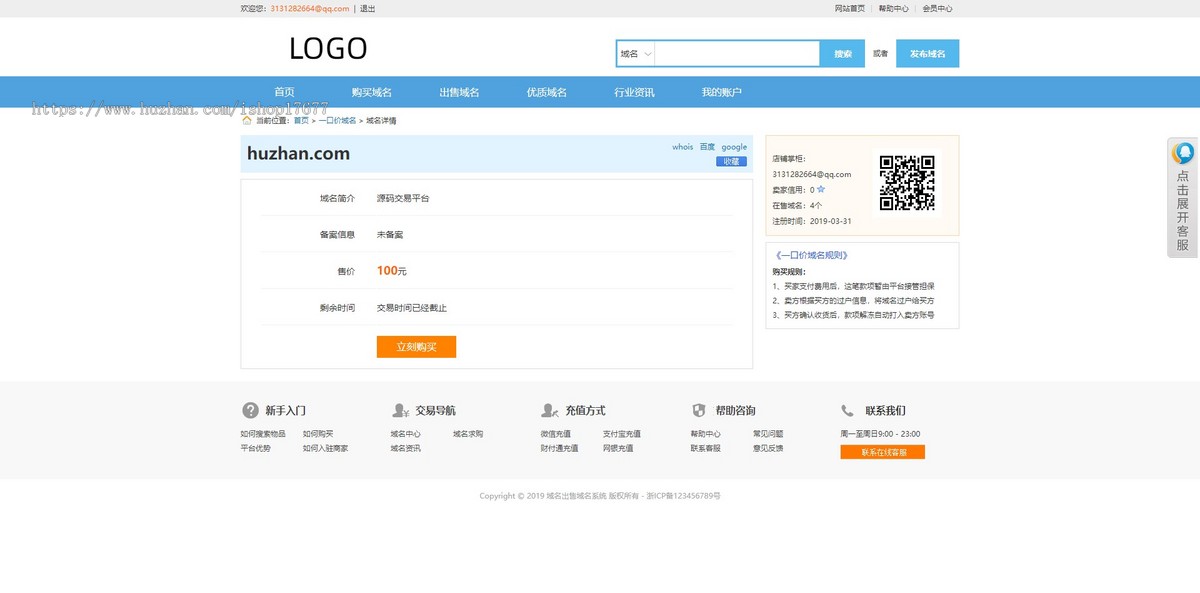Click the 未备案 record status text
This screenshot has height=593, width=1200.
390,234
